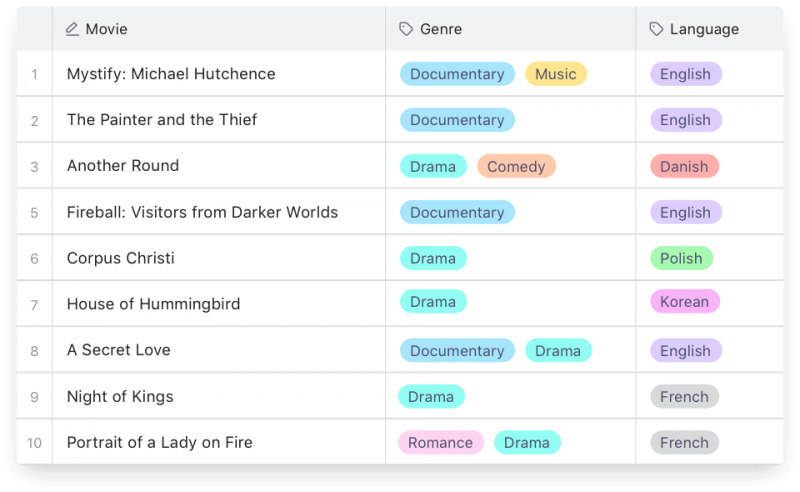Click the yellow Music genre tag

point(556,74)
